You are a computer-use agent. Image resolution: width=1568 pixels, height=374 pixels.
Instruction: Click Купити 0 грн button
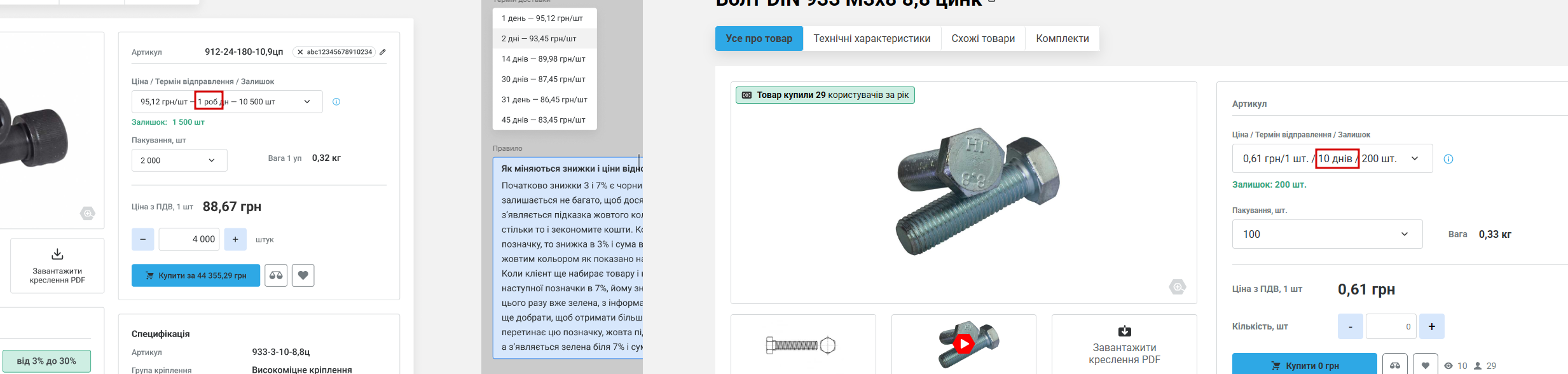(x=1305, y=365)
